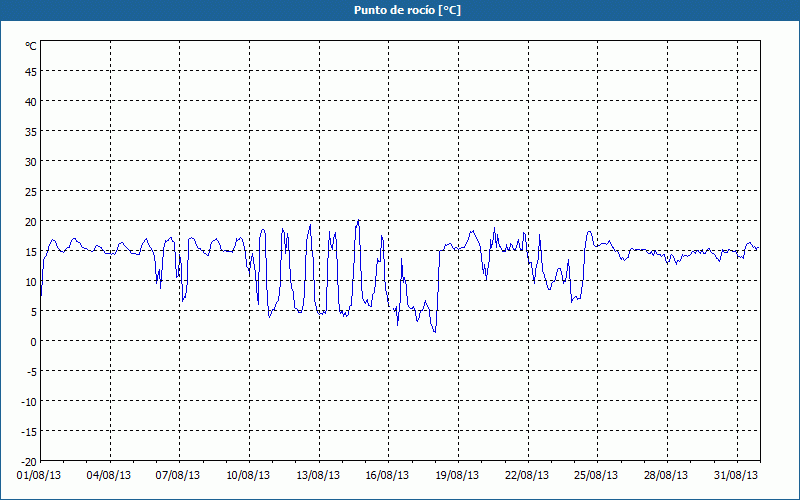This screenshot has width=800, height=500.
Task: Click the 22/08/13 date label
Action: [527, 476]
